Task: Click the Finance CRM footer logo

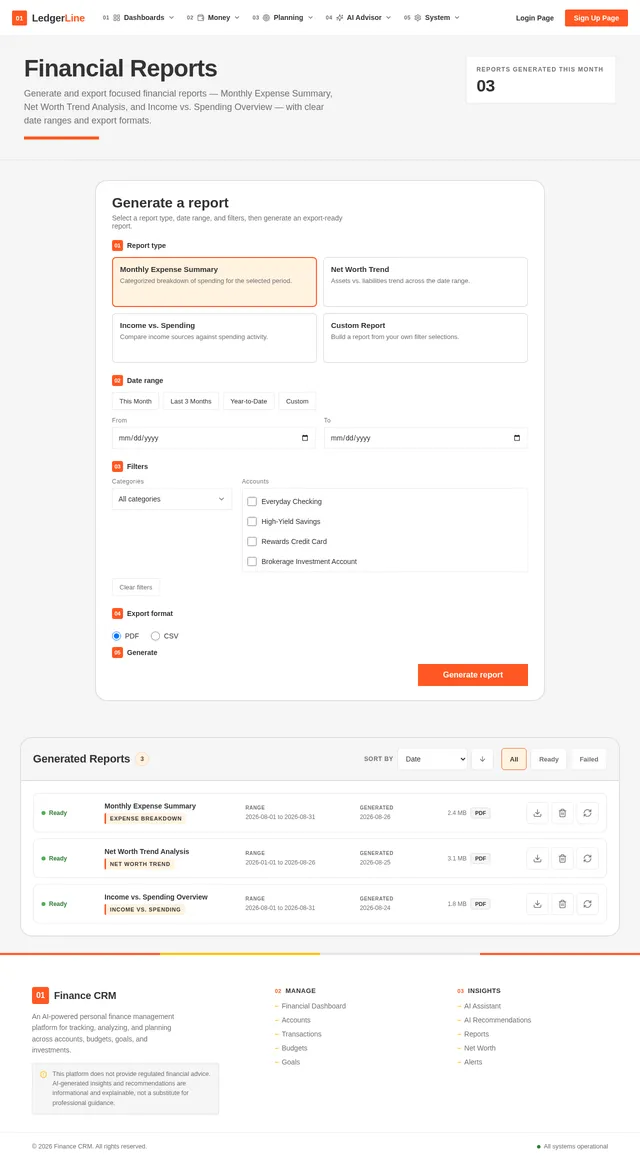Action: coord(40,995)
